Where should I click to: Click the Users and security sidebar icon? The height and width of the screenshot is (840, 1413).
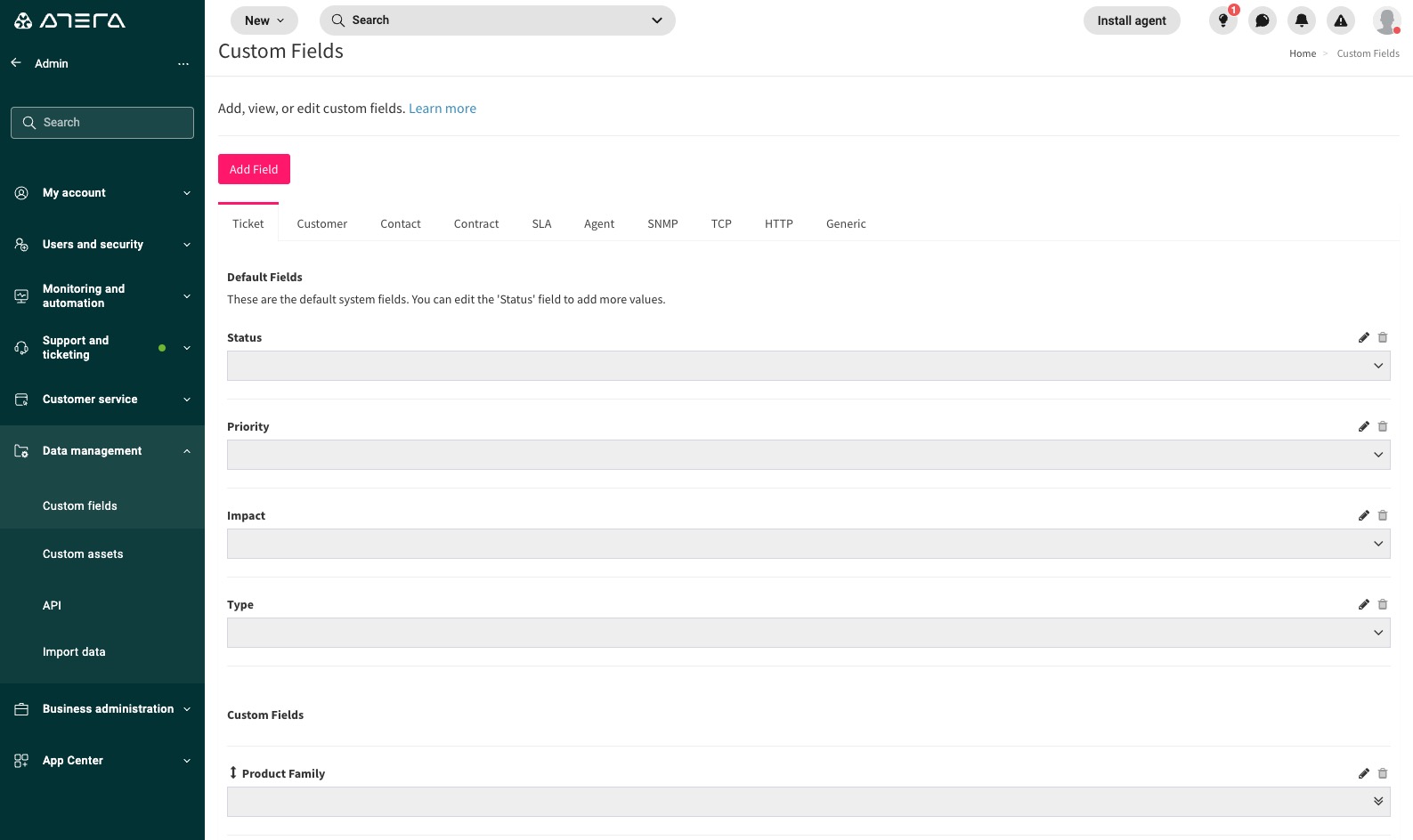pos(21,245)
